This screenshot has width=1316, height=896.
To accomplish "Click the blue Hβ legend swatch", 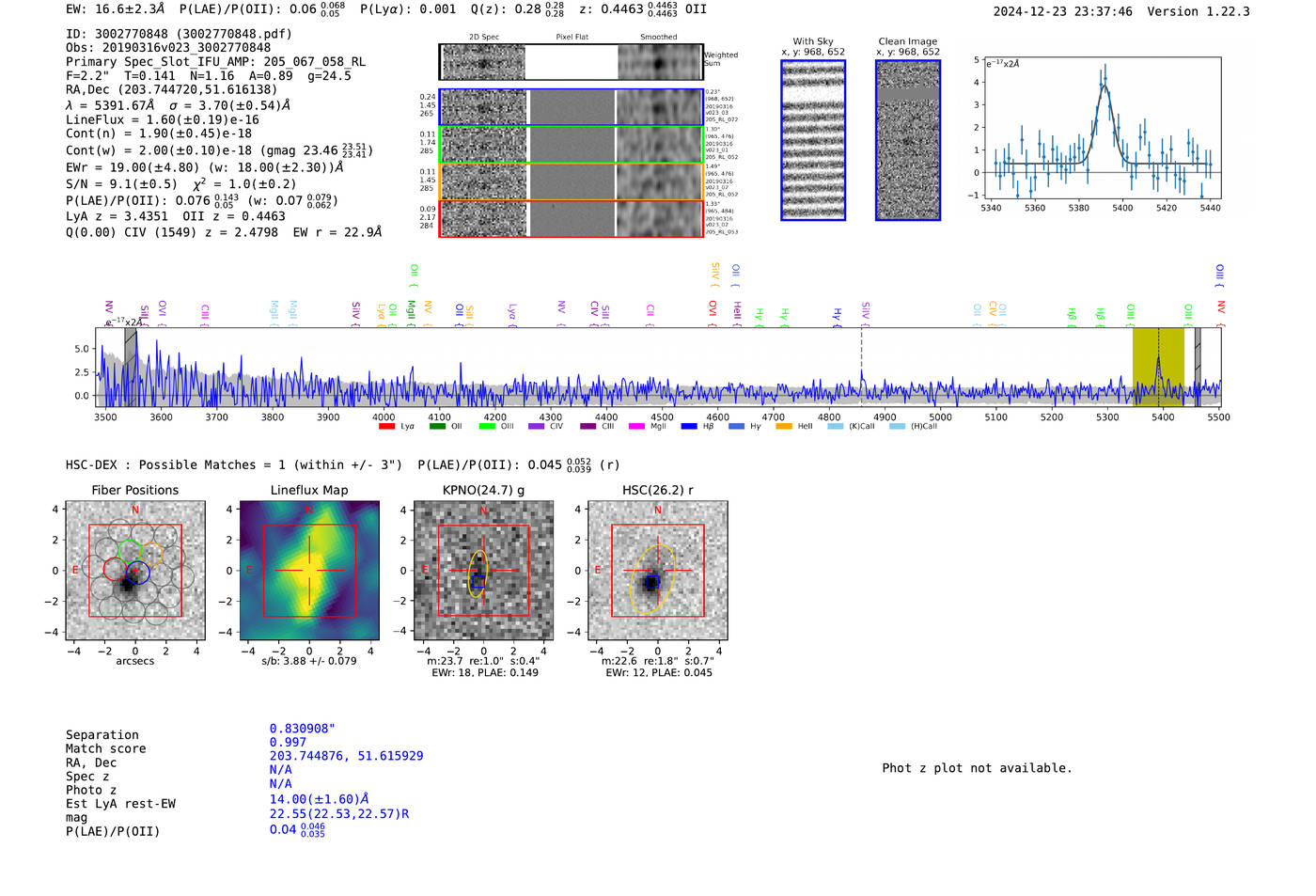I will pyautogui.click(x=689, y=427).
